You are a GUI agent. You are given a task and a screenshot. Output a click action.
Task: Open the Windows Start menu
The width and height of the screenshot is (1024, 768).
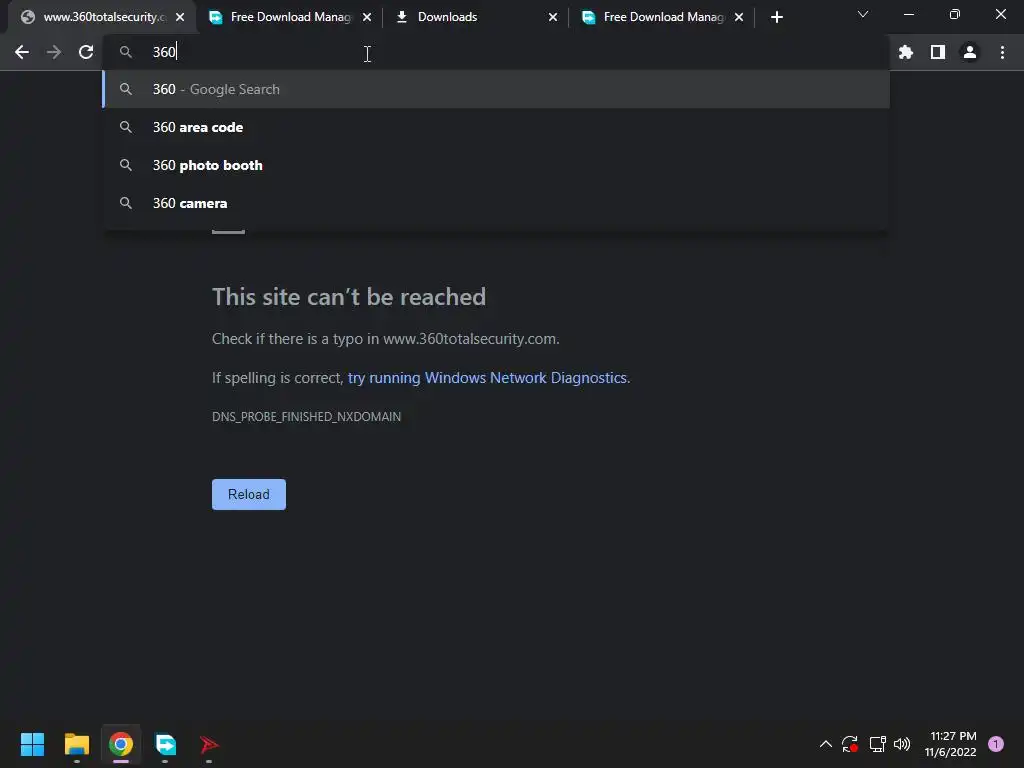(x=33, y=744)
